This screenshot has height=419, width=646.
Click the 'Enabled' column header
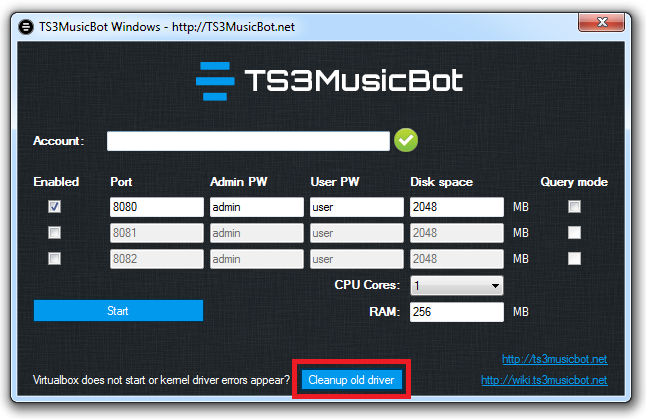coord(56,182)
